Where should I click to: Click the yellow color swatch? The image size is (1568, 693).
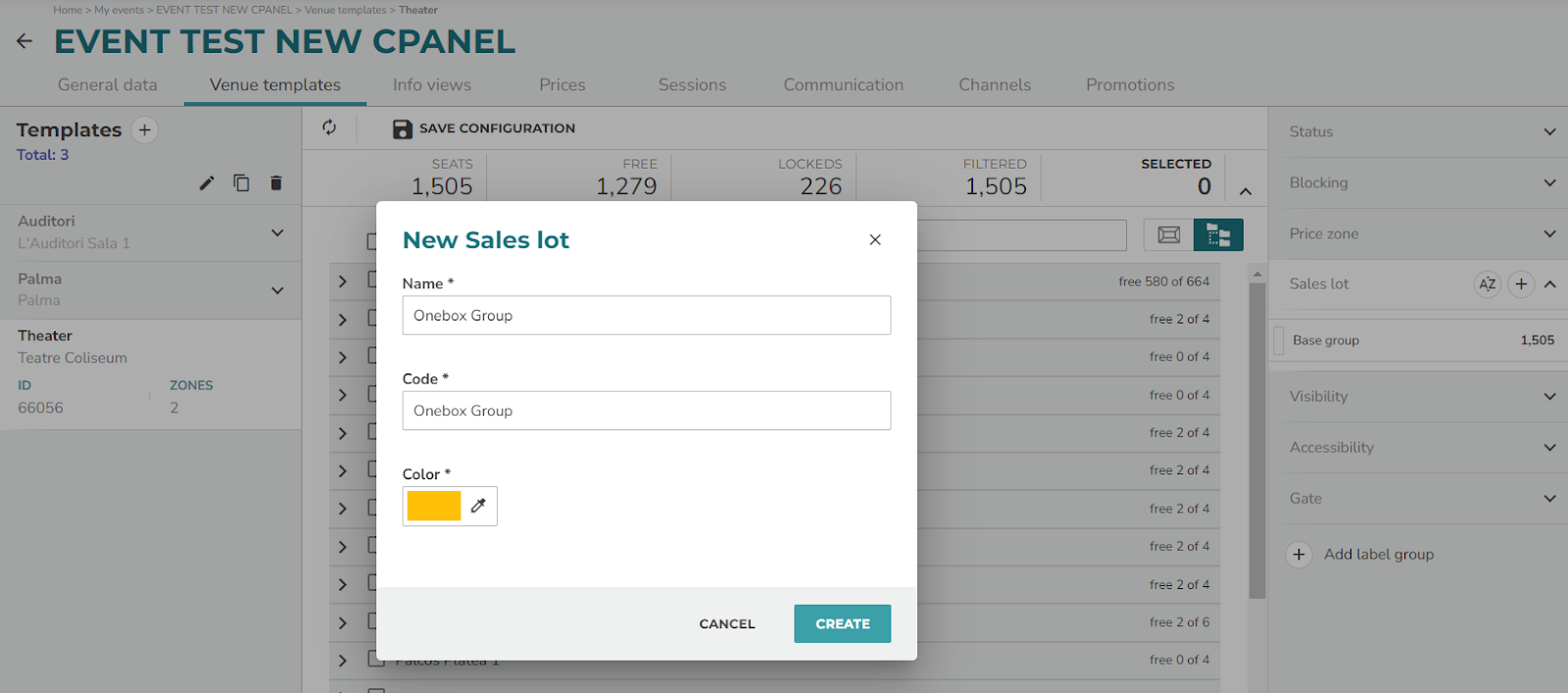[434, 506]
